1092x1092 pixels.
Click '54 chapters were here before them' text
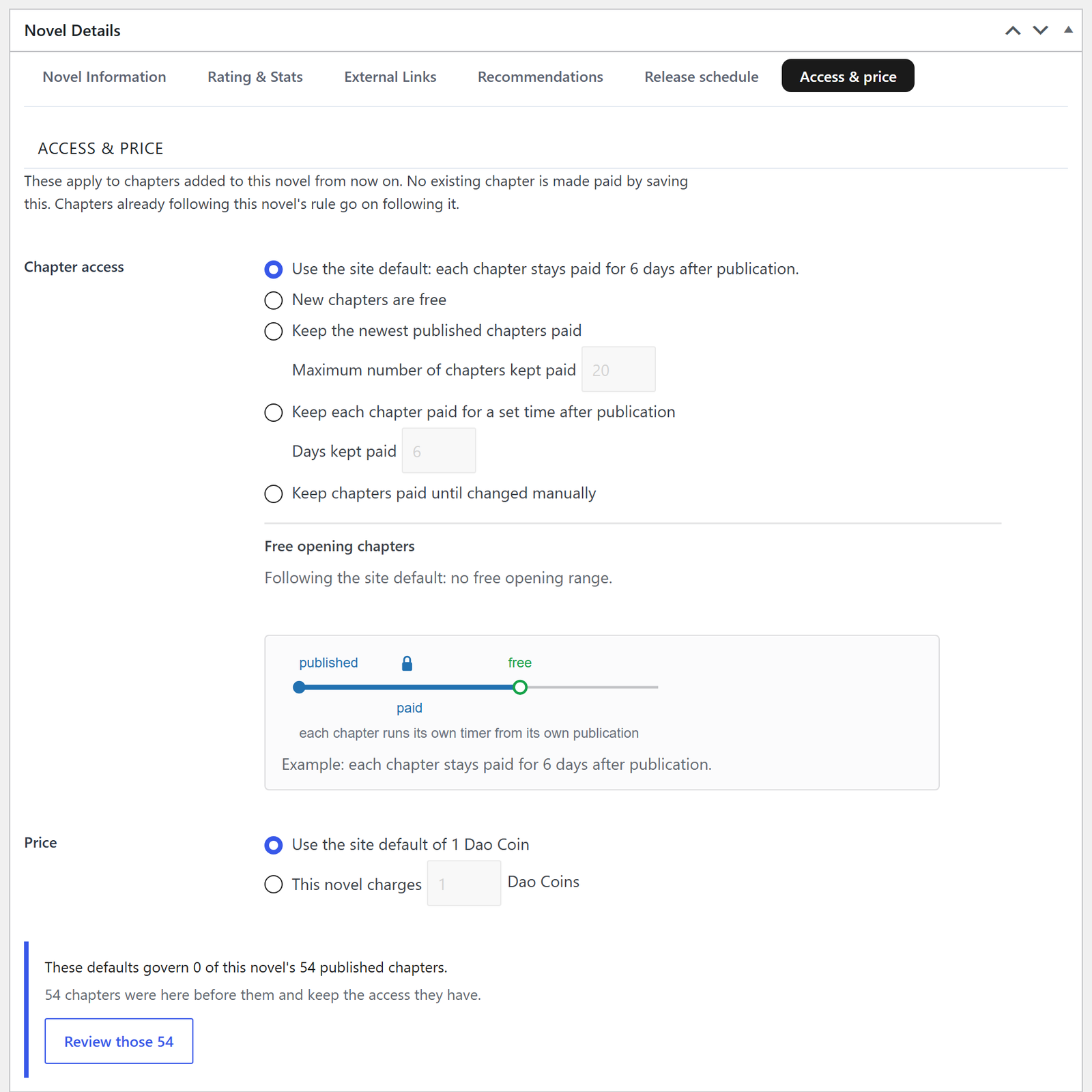click(263, 995)
